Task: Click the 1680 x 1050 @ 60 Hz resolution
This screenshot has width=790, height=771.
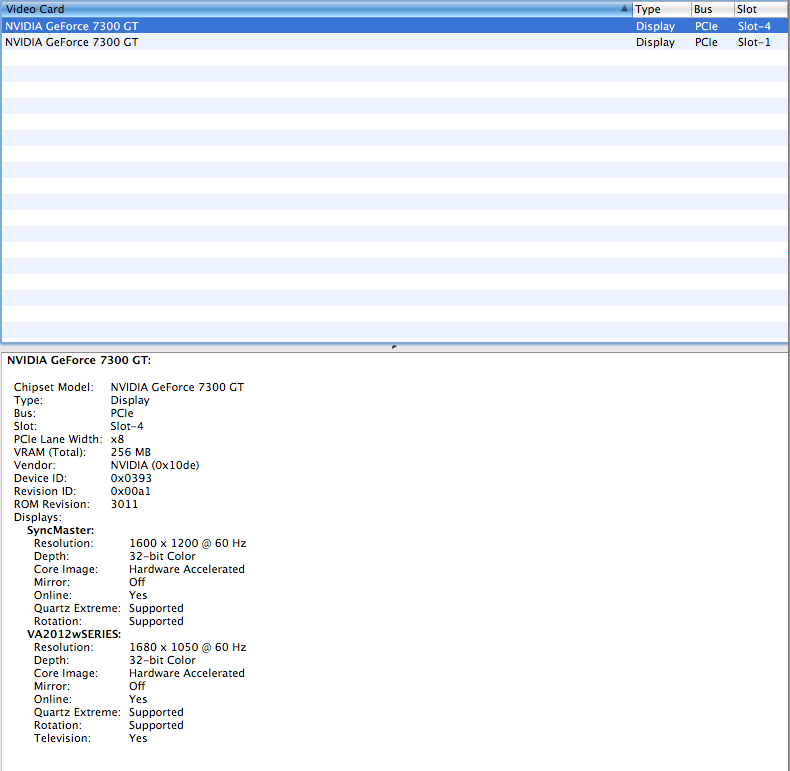Action: (x=187, y=647)
